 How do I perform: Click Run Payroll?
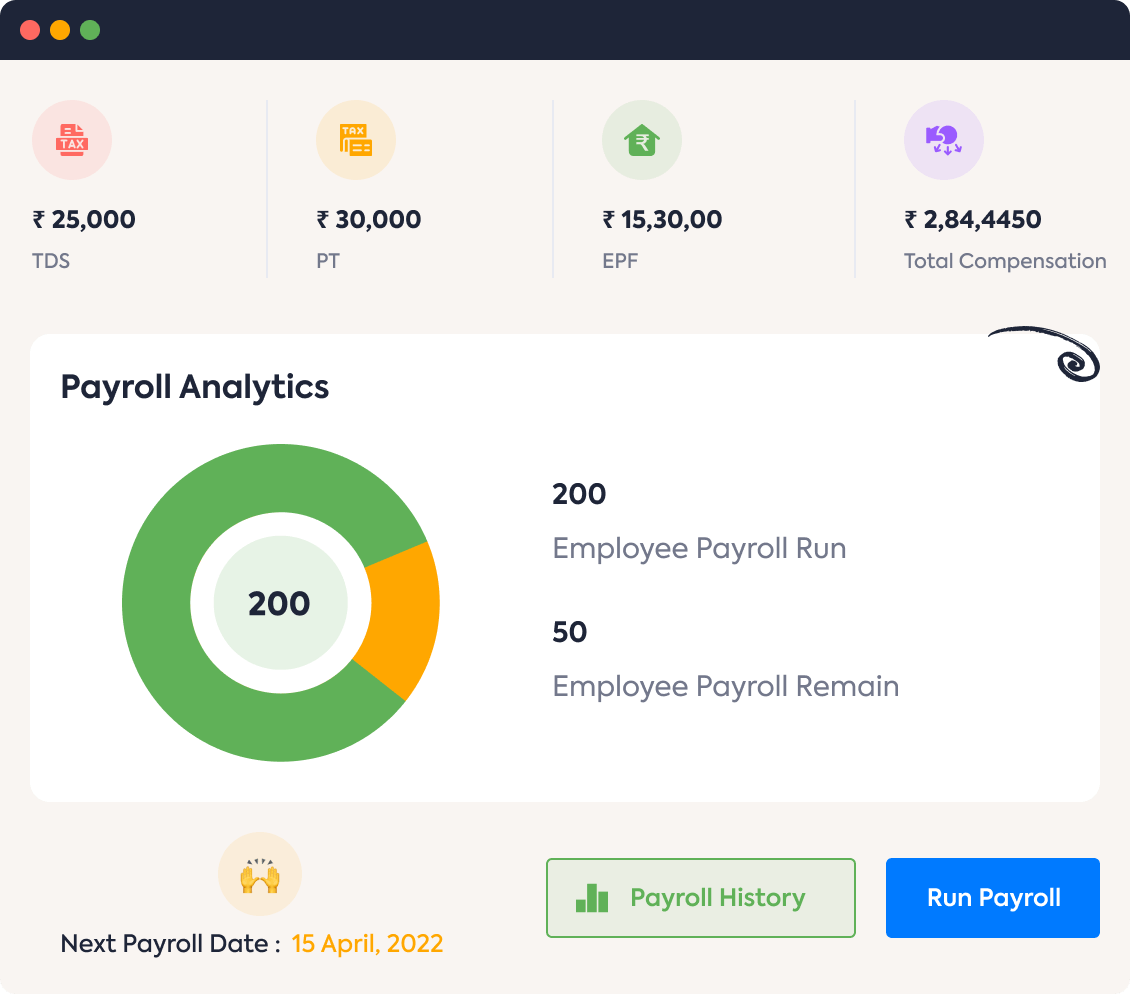pos(991,897)
